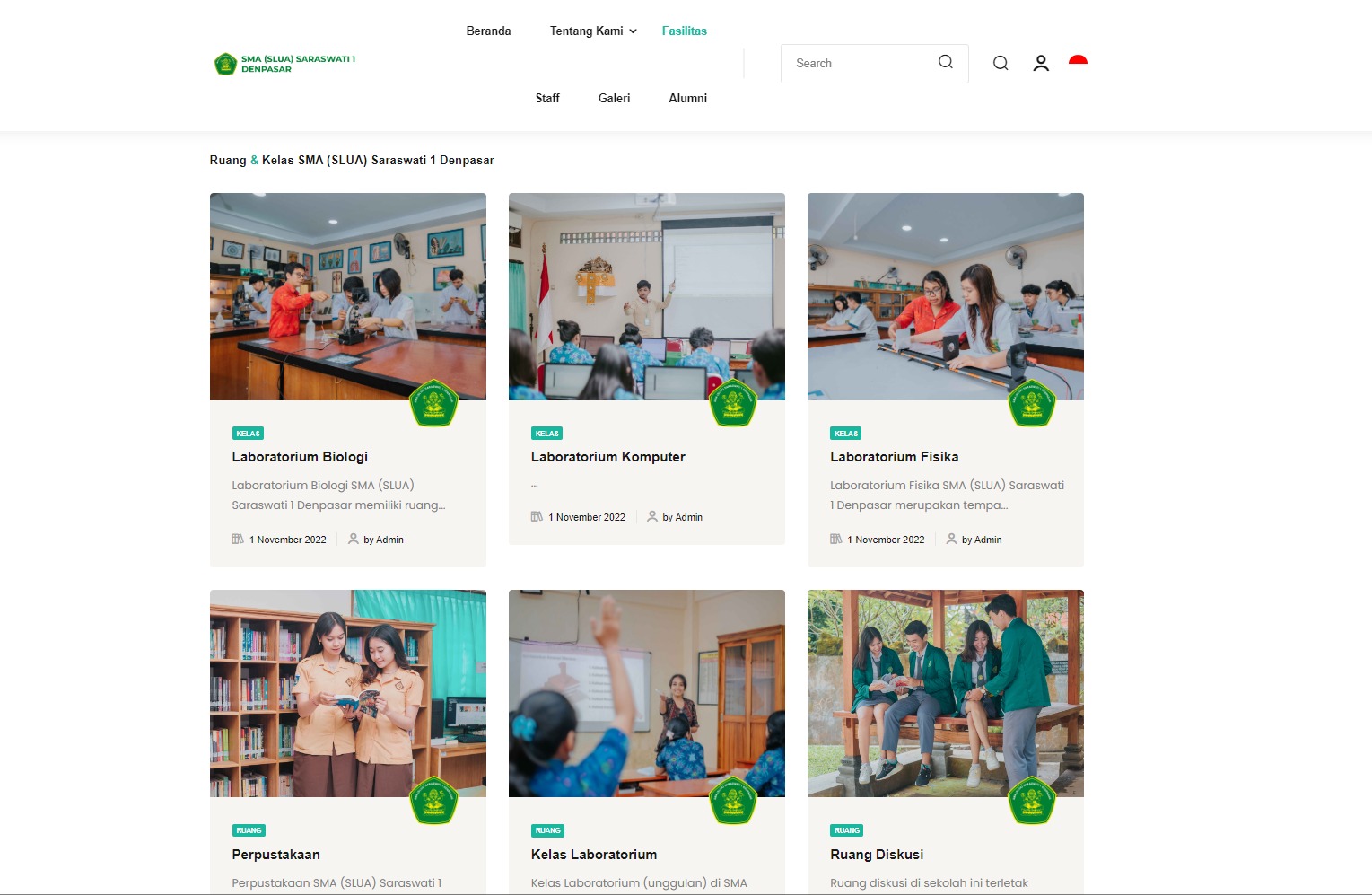
Task: Click "by Admin" on Laboratorium Komputer card
Action: 682,517
